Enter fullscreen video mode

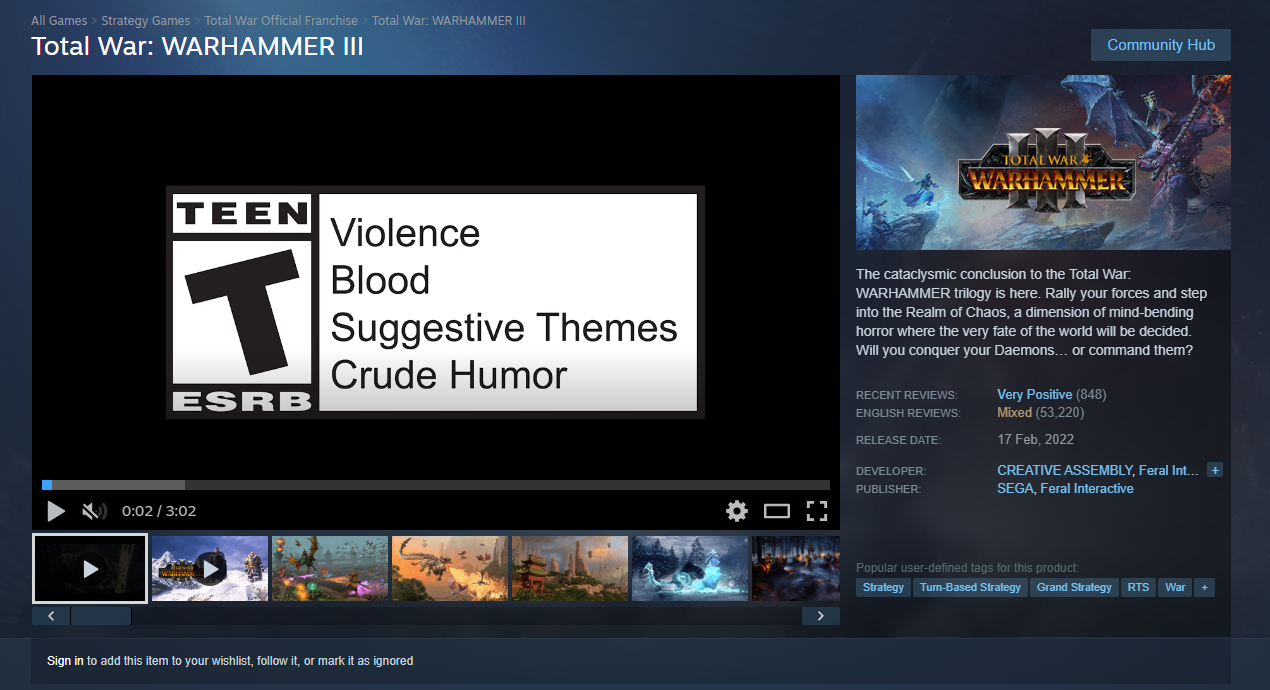pyautogui.click(x=817, y=511)
